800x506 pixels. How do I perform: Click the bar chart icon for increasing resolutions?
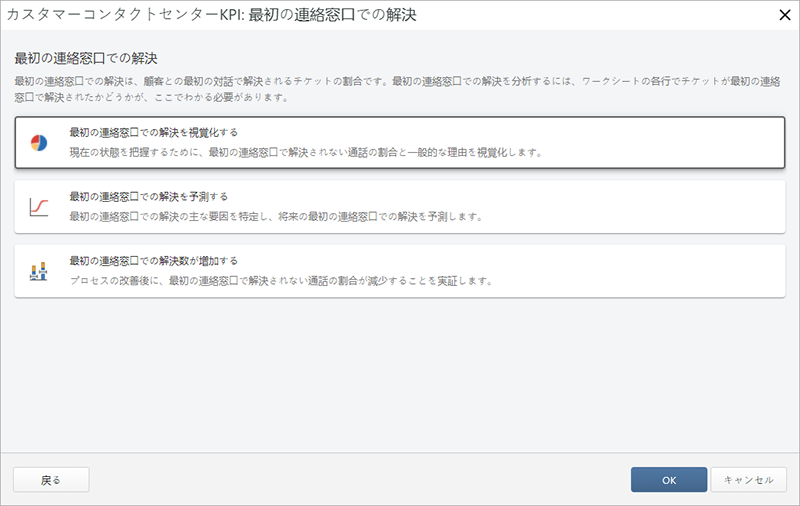(x=39, y=271)
